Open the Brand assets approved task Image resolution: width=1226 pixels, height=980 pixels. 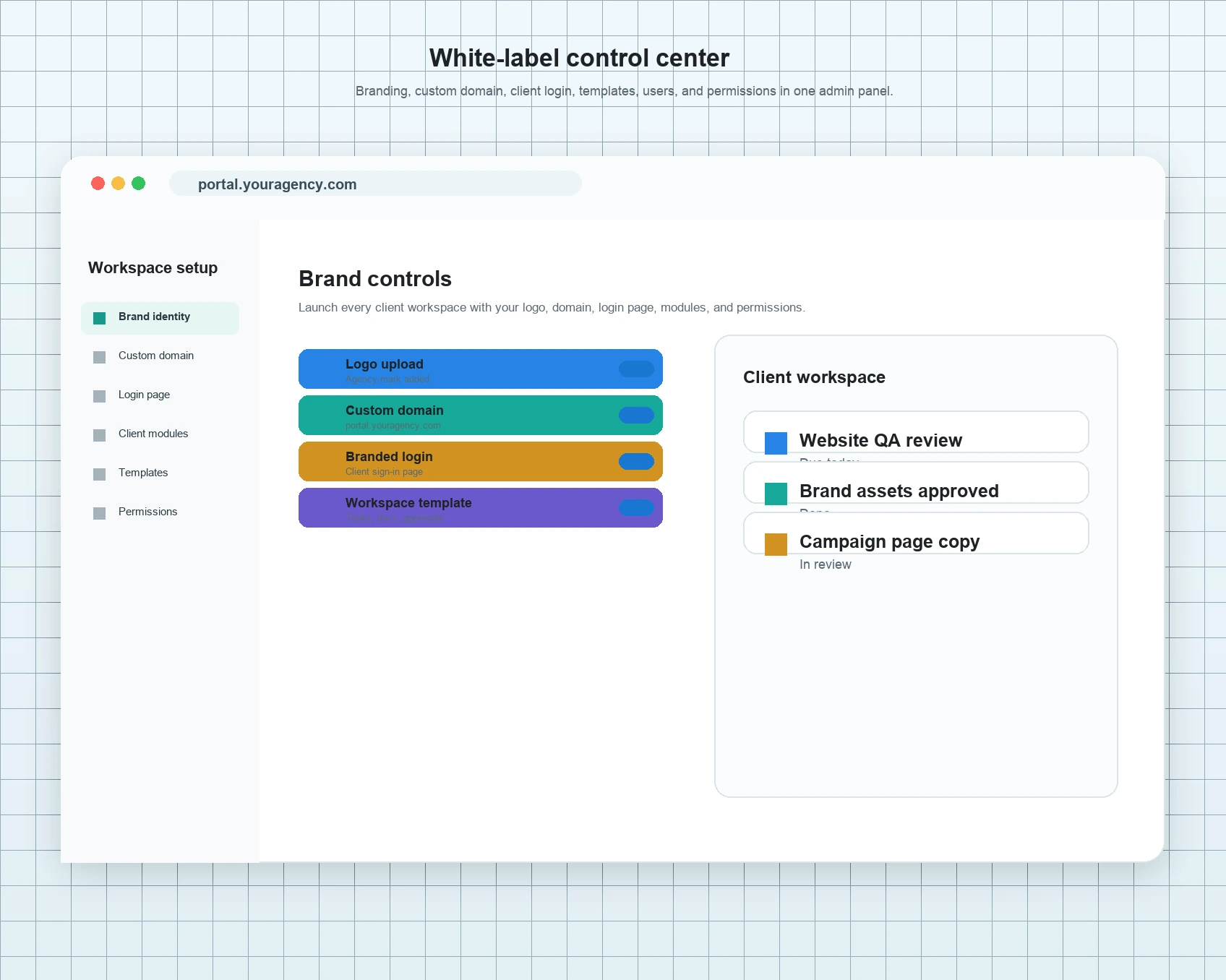coord(916,483)
